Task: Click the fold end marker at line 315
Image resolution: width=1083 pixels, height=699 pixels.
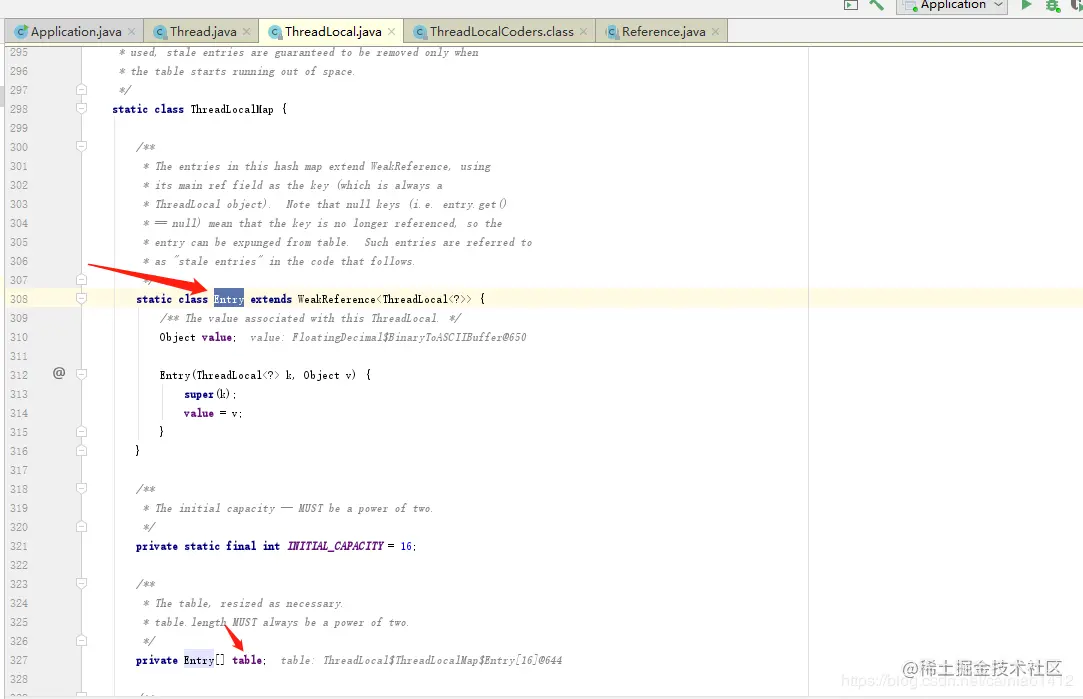Action: tap(82, 432)
